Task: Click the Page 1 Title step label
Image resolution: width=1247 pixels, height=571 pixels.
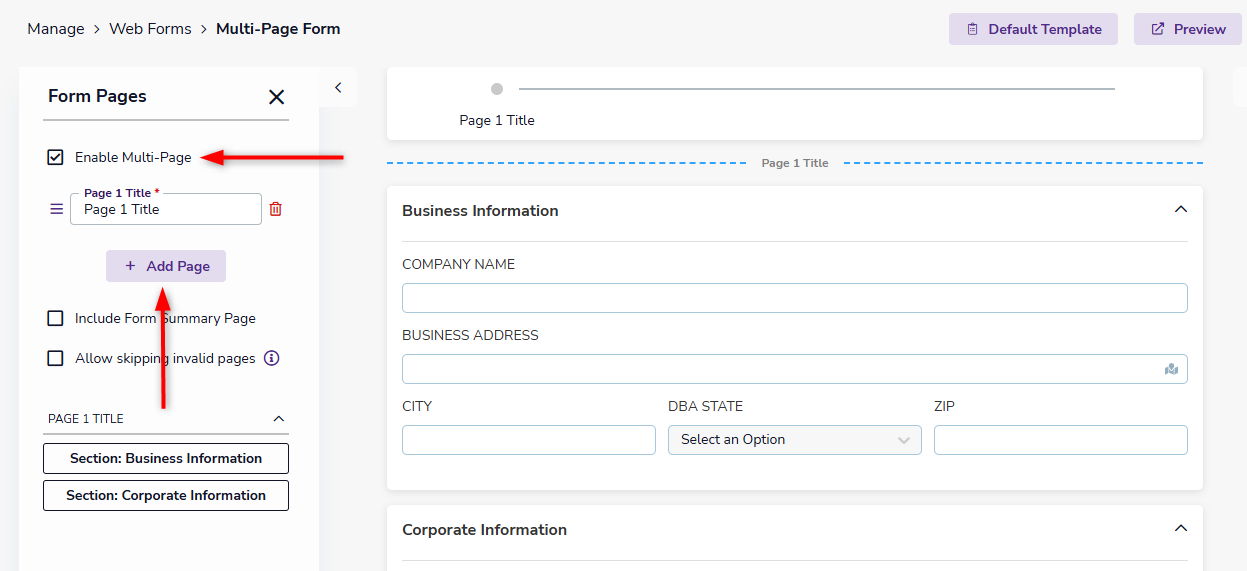Action: click(x=497, y=120)
